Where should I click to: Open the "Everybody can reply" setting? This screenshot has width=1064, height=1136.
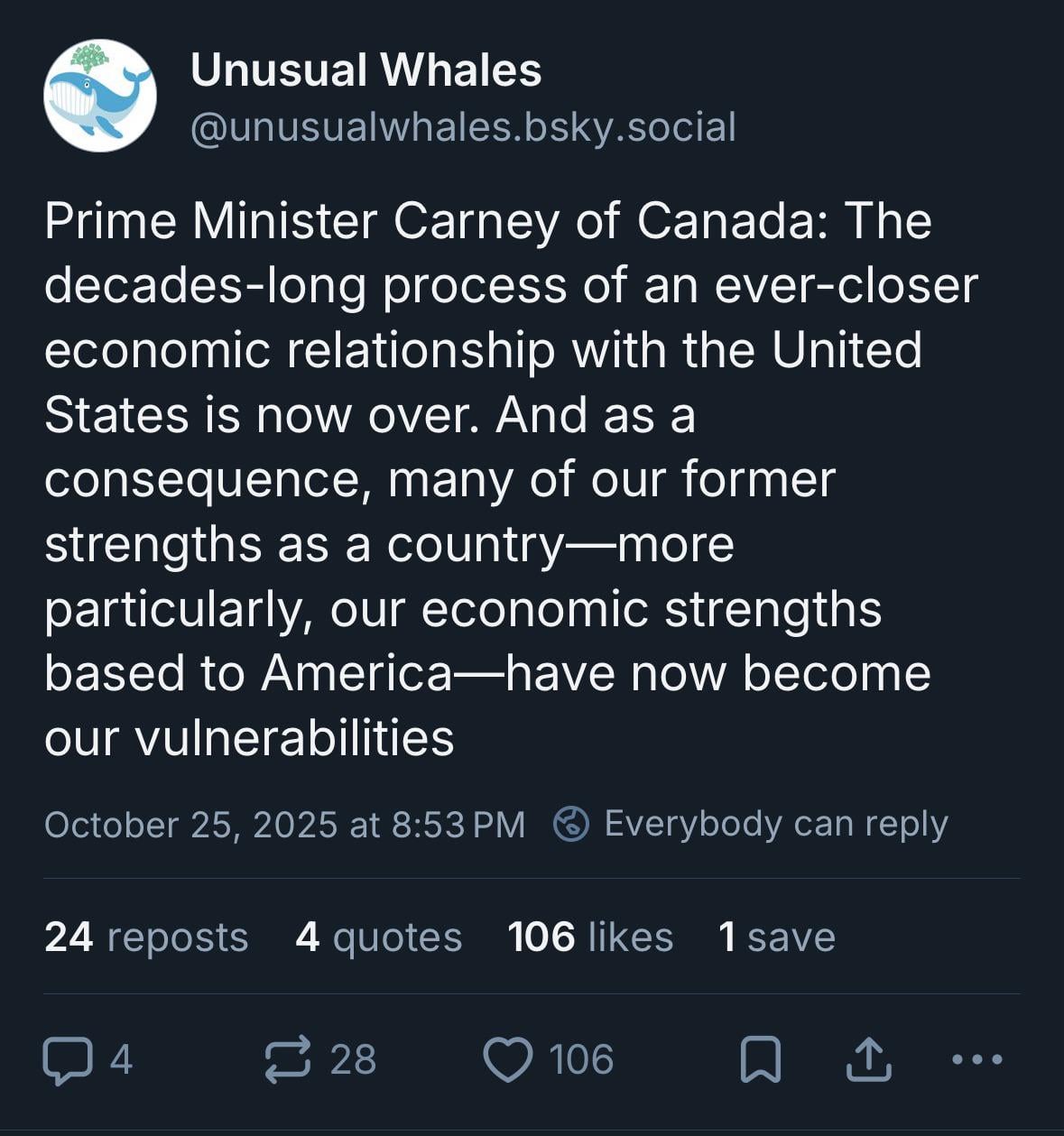click(x=775, y=824)
